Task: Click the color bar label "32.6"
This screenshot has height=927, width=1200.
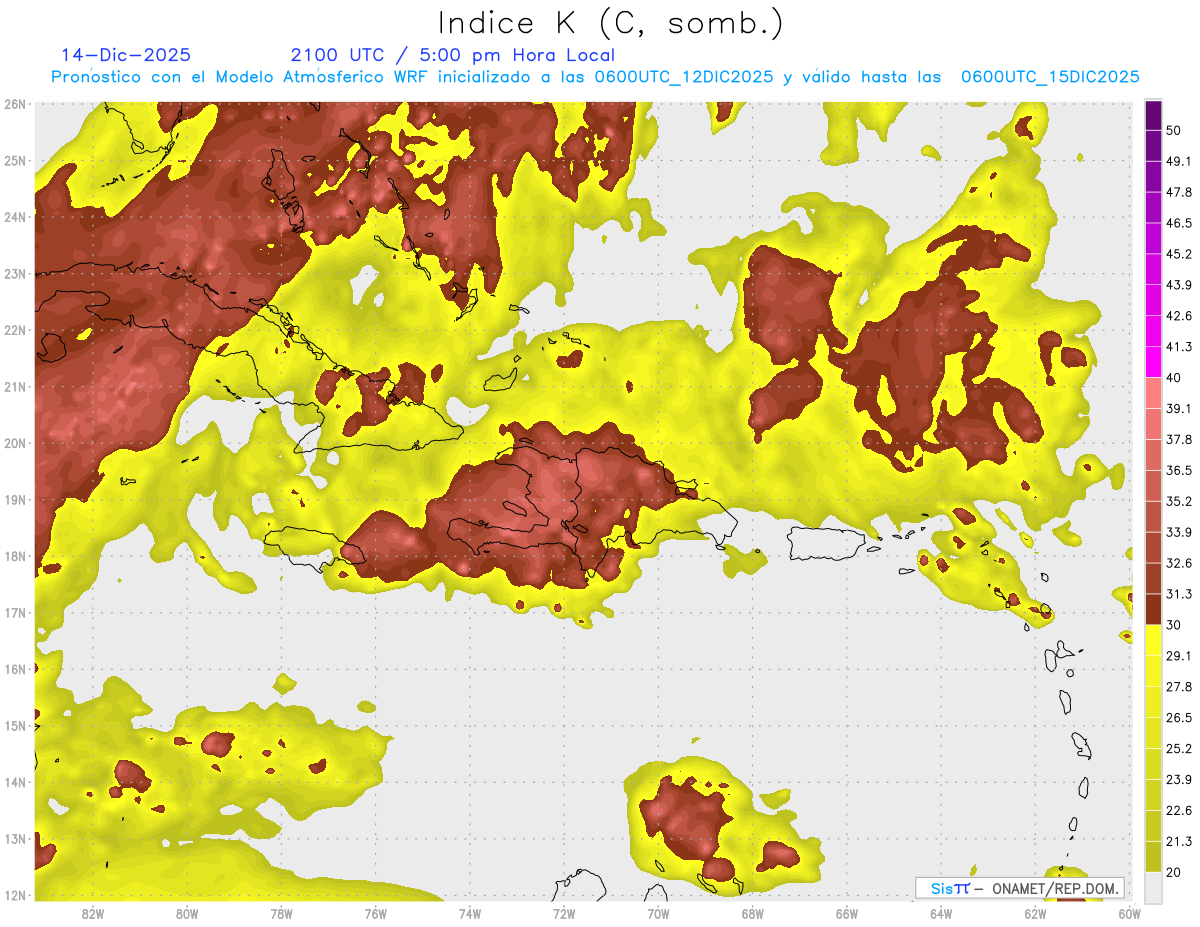Action: click(1178, 563)
